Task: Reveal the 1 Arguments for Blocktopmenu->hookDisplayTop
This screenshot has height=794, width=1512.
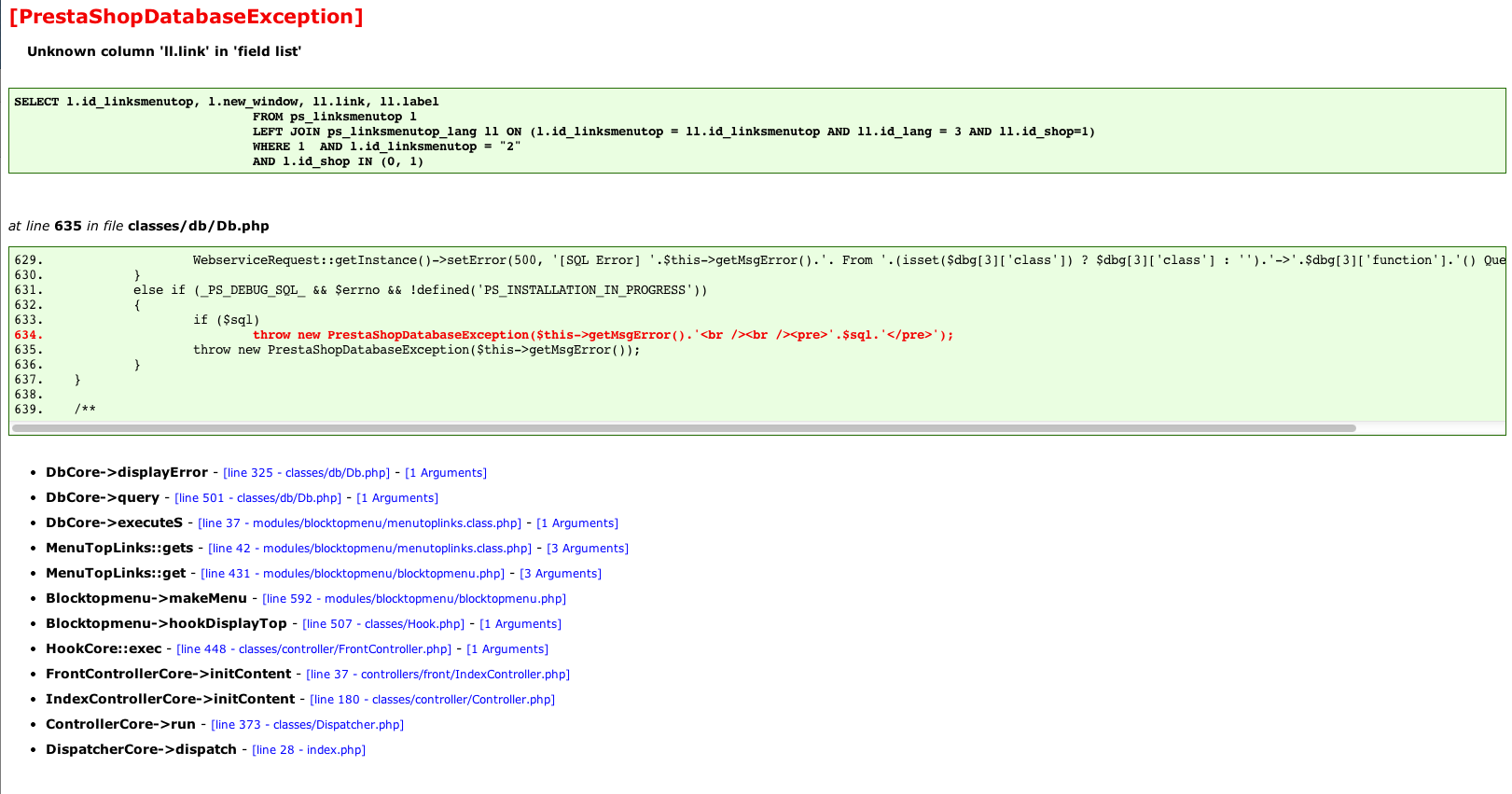Action: click(520, 624)
